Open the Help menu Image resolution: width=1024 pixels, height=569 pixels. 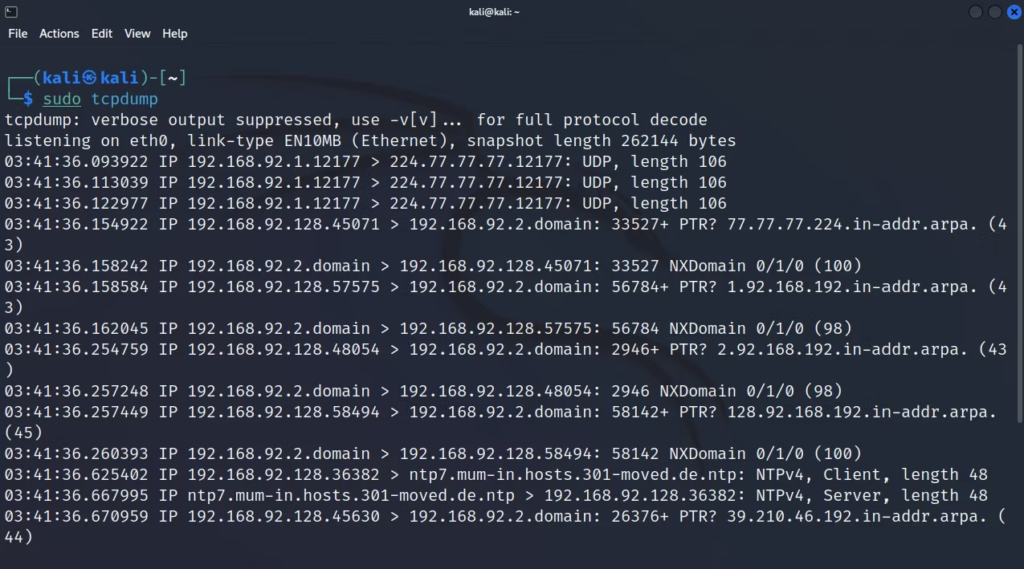tap(174, 33)
